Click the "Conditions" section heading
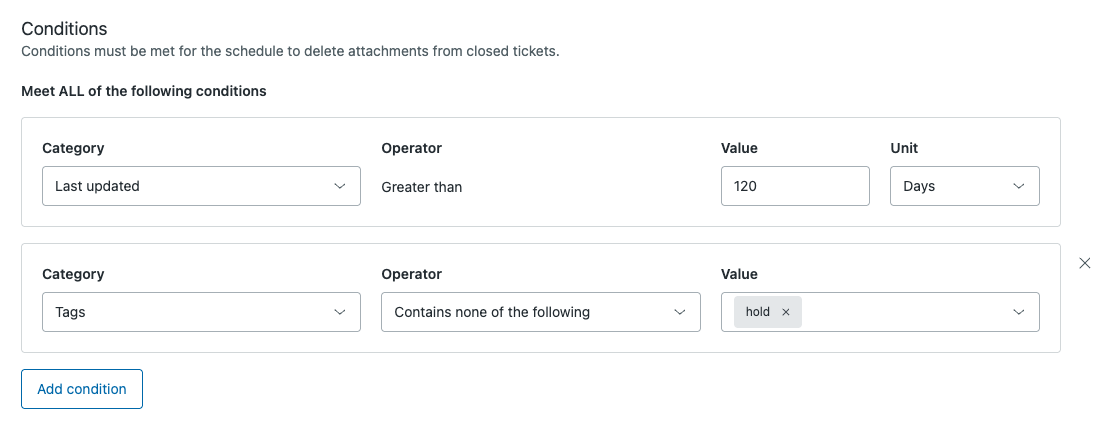The width and height of the screenshot is (1112, 422). (64, 29)
